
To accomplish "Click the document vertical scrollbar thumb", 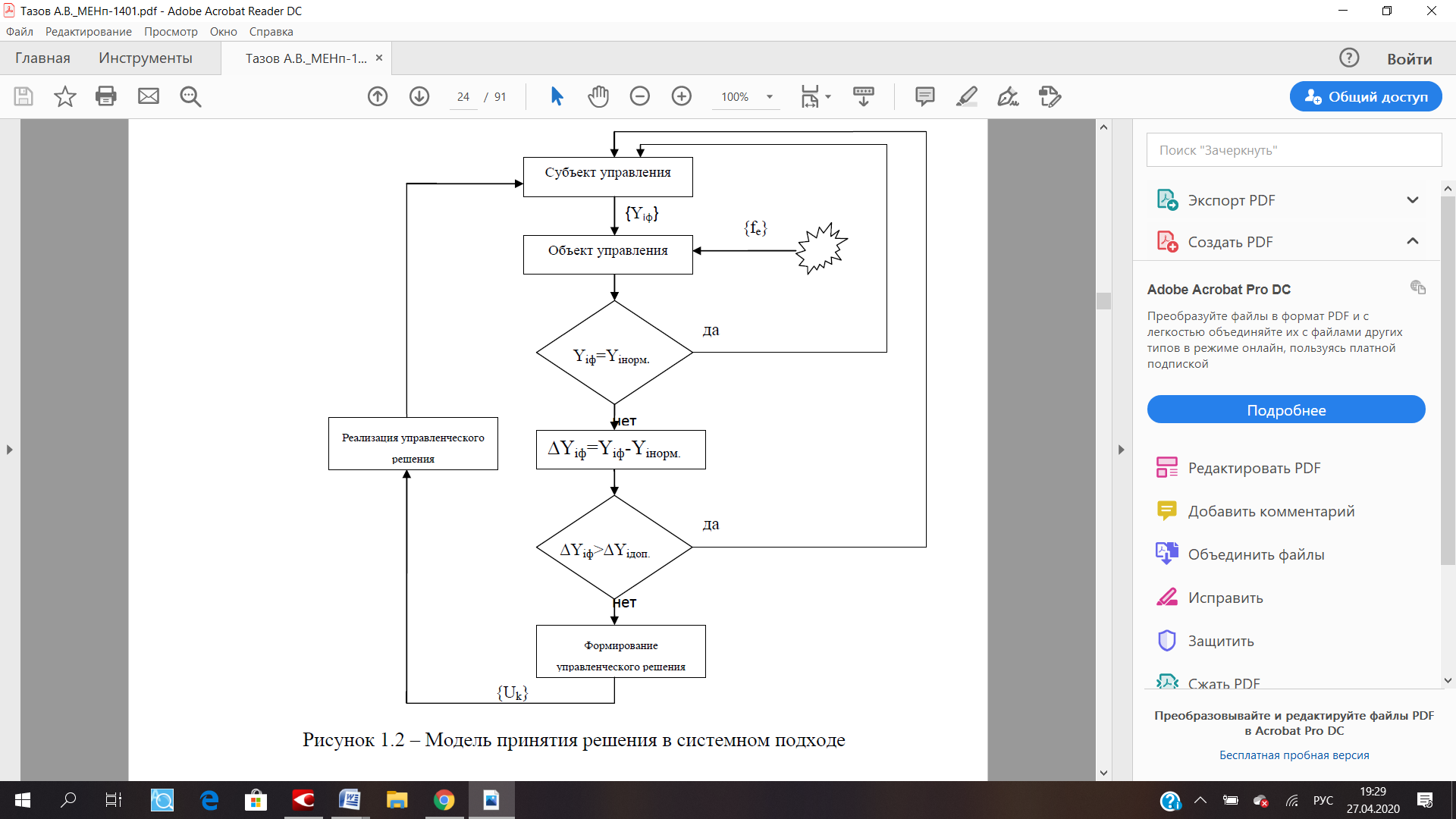I will 1103,301.
